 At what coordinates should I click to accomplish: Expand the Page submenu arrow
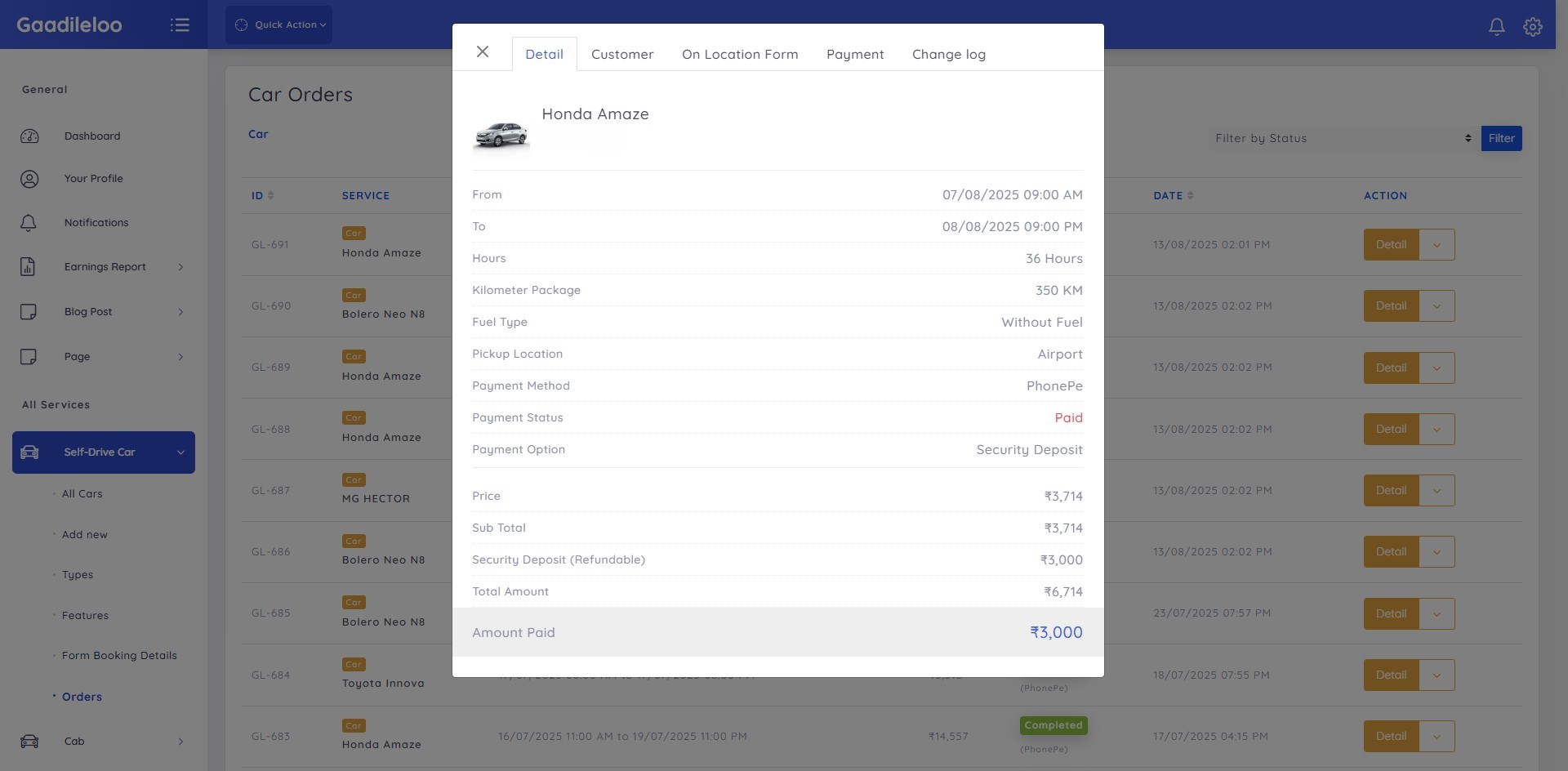click(180, 357)
